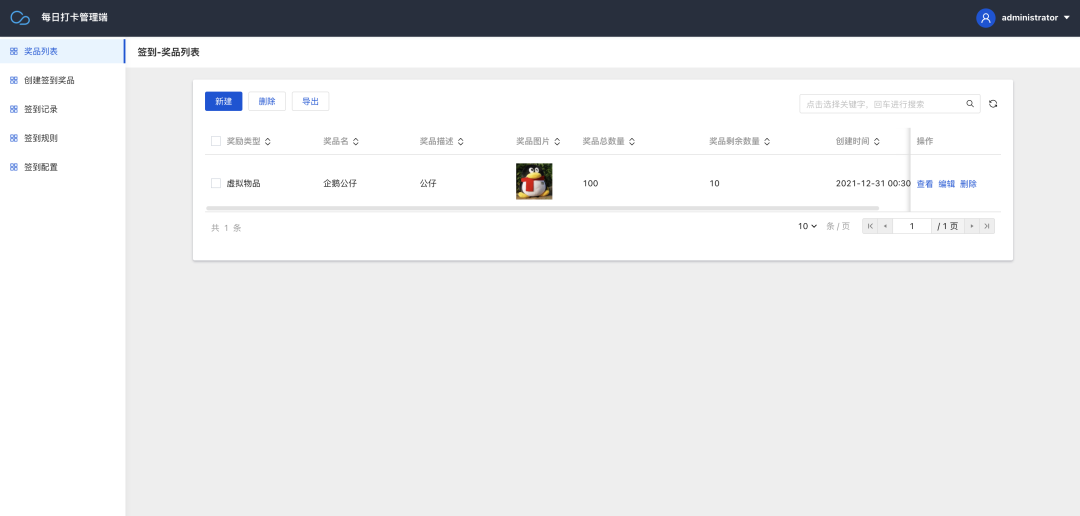Click the 每日打卡管理端 app title

(x=74, y=18)
